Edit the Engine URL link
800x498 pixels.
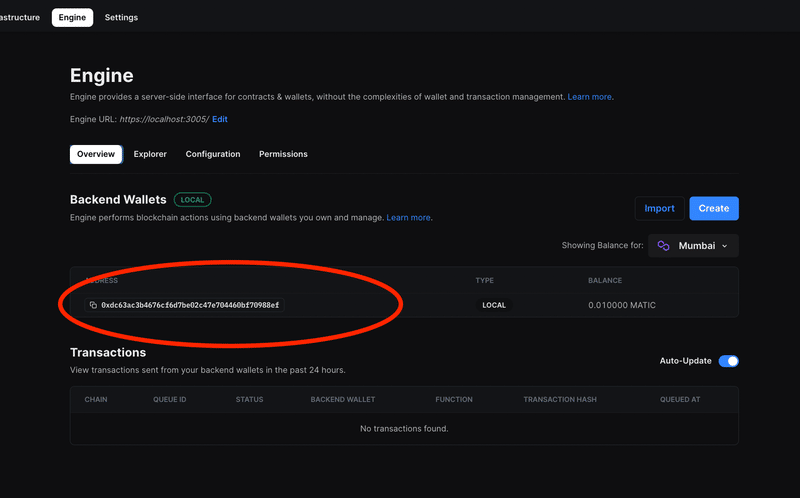click(220, 119)
